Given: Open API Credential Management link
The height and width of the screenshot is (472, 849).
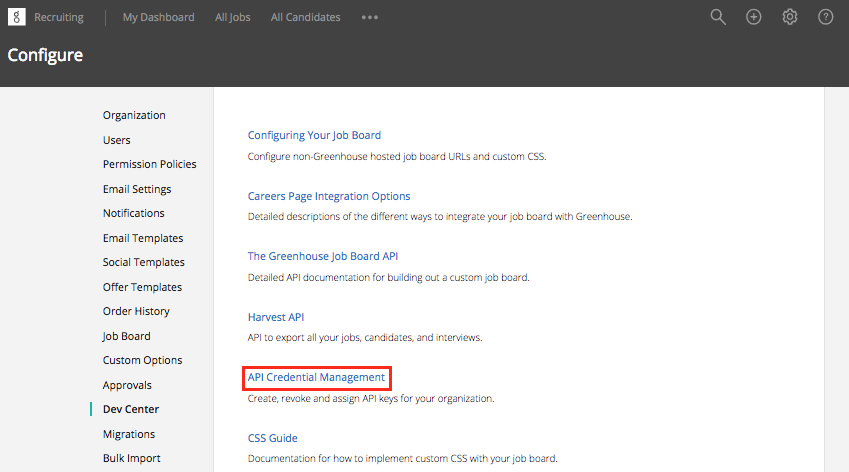Looking at the screenshot, I should (x=316, y=377).
